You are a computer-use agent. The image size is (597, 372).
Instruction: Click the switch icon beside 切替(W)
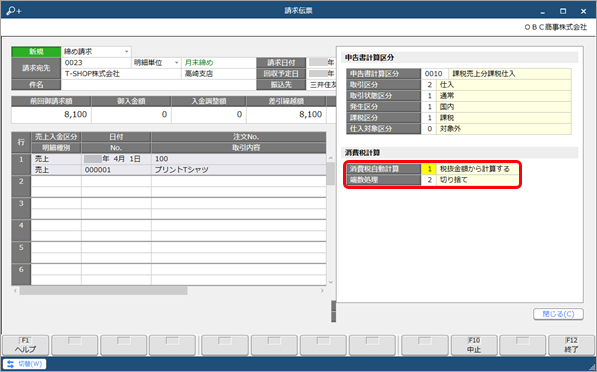coord(10,364)
